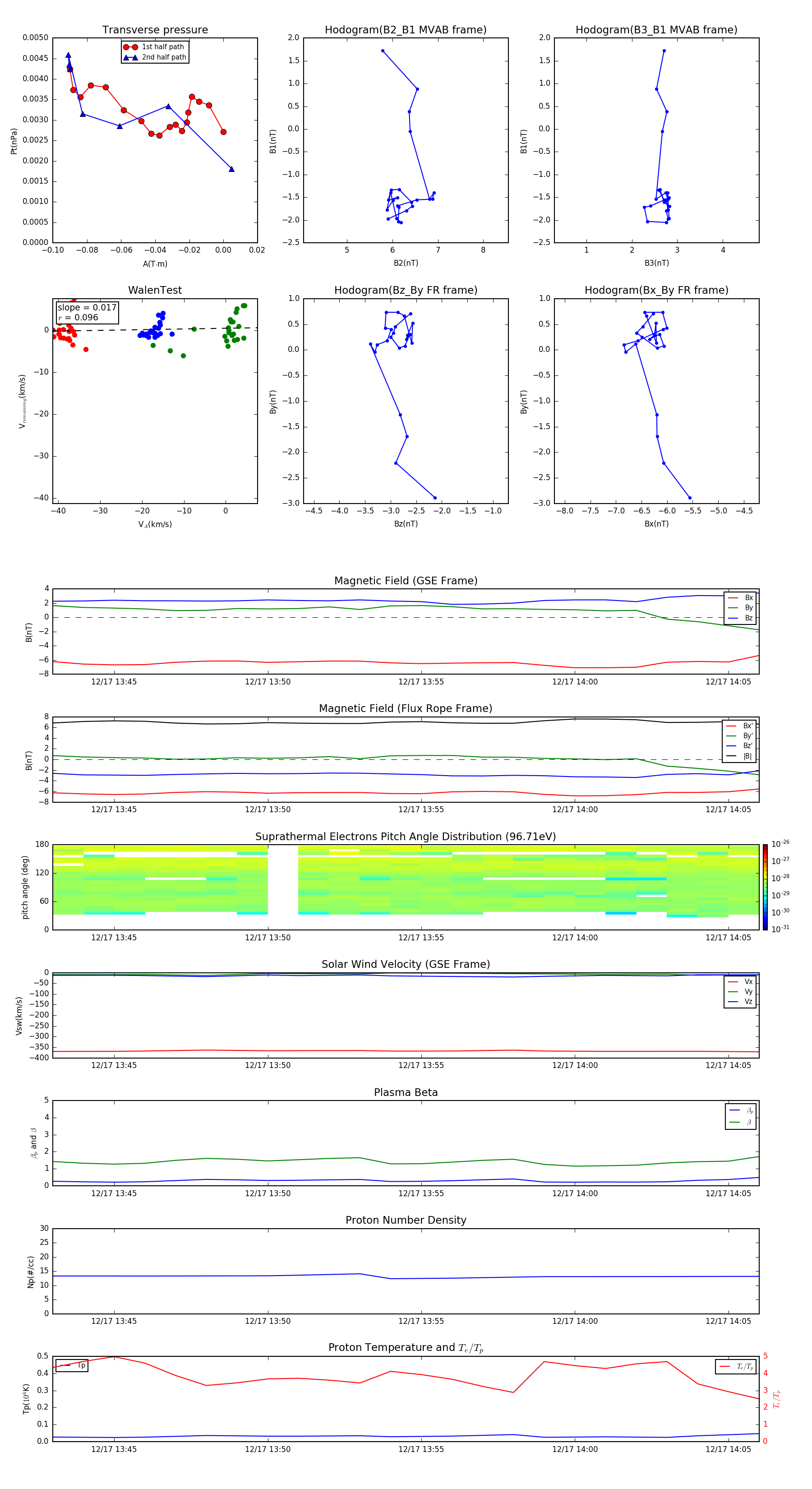Click the 'V_remaining(km/s)' y-axis label

tap(22, 401)
